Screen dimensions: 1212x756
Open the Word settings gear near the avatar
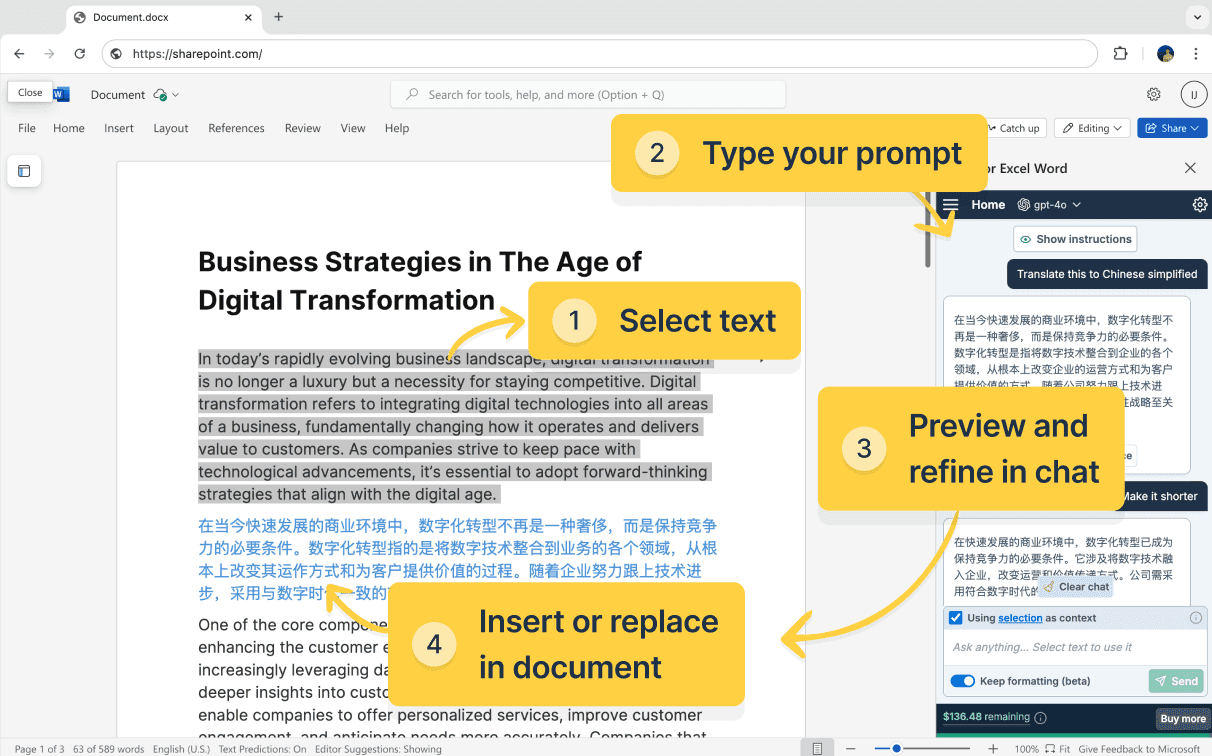click(1154, 93)
